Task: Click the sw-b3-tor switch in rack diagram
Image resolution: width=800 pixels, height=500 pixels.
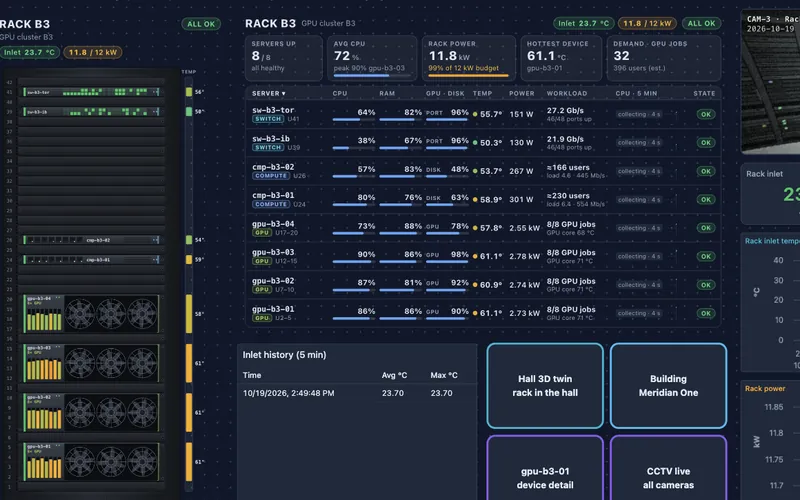Action: (x=91, y=92)
